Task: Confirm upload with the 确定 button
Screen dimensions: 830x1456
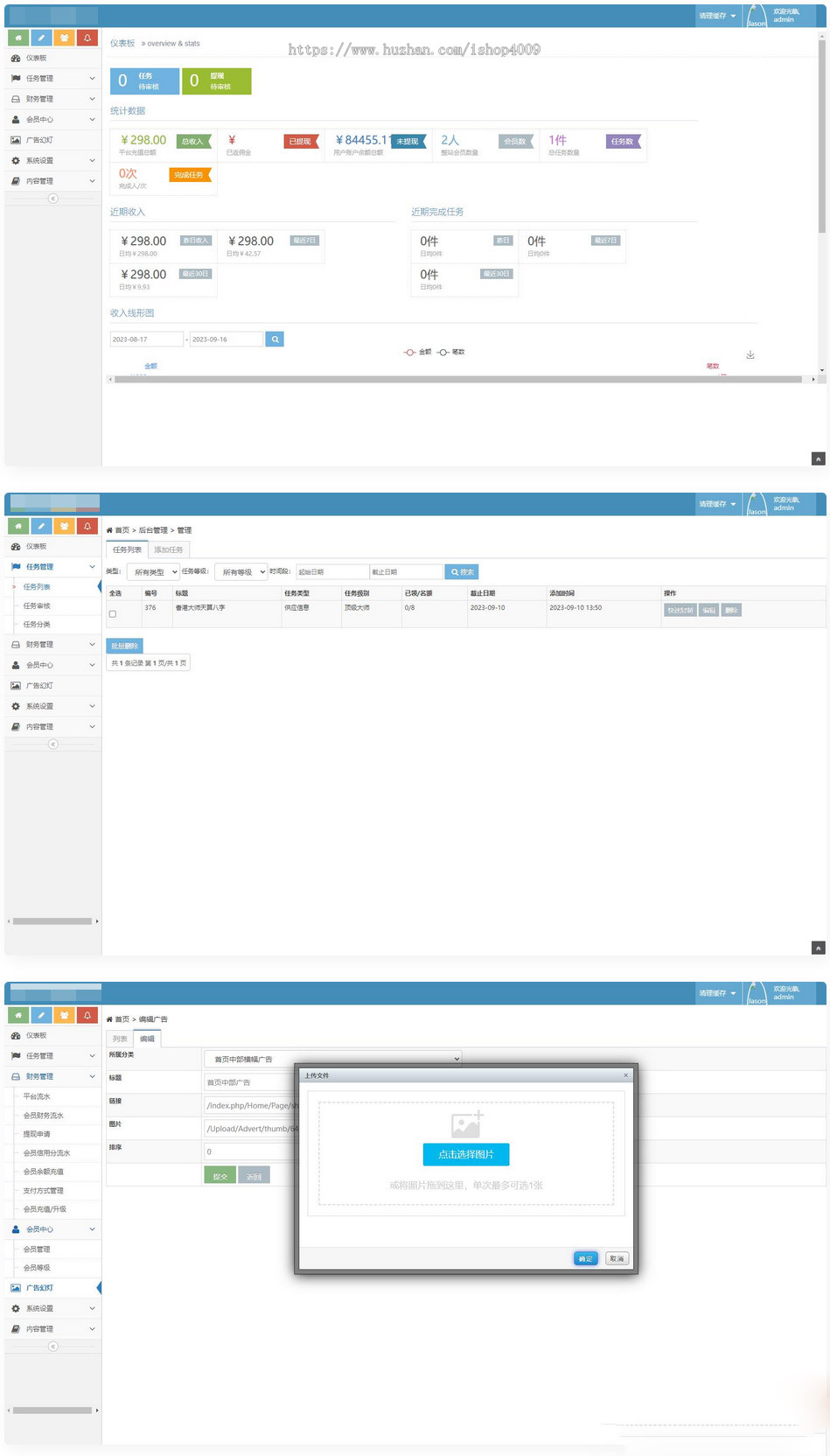Action: click(x=586, y=1258)
